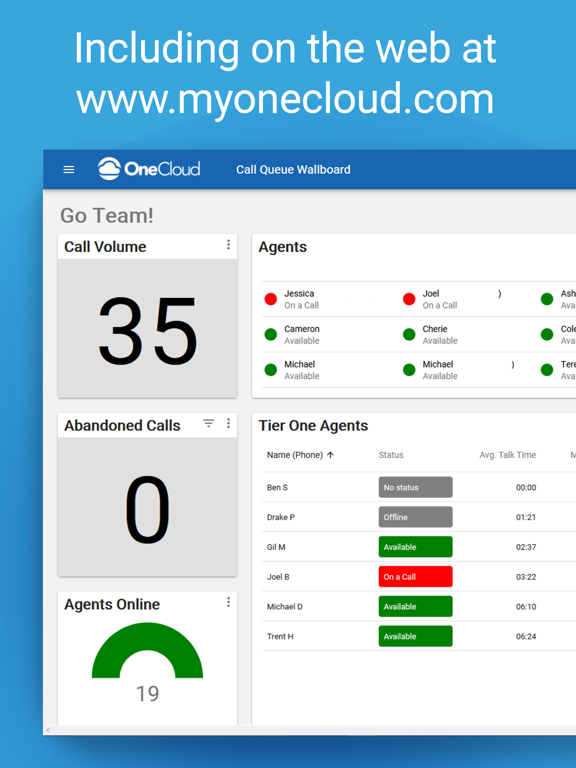
Task: Click the 06:24 talk time value
Action: [526, 636]
